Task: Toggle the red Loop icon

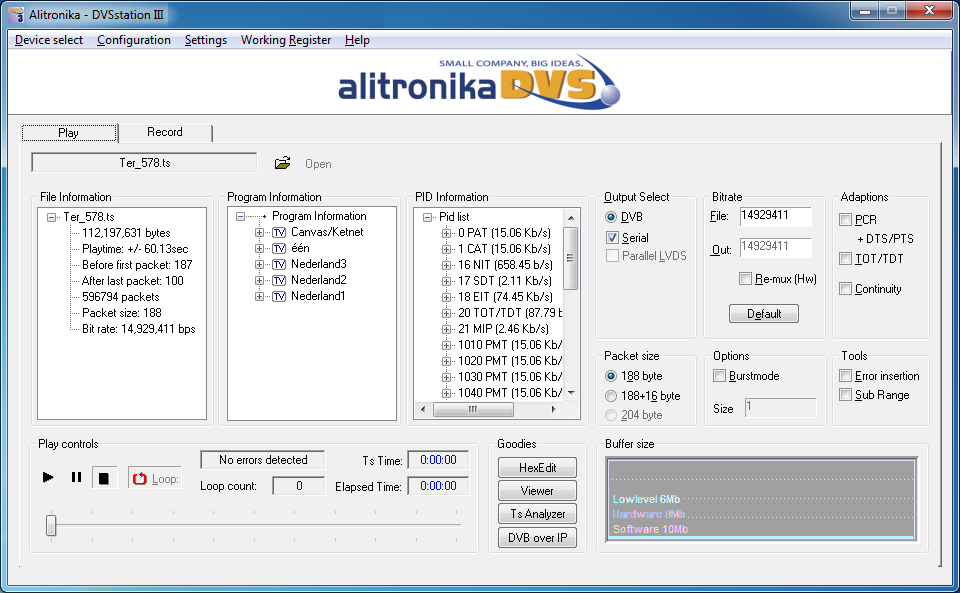Action: 139,479
